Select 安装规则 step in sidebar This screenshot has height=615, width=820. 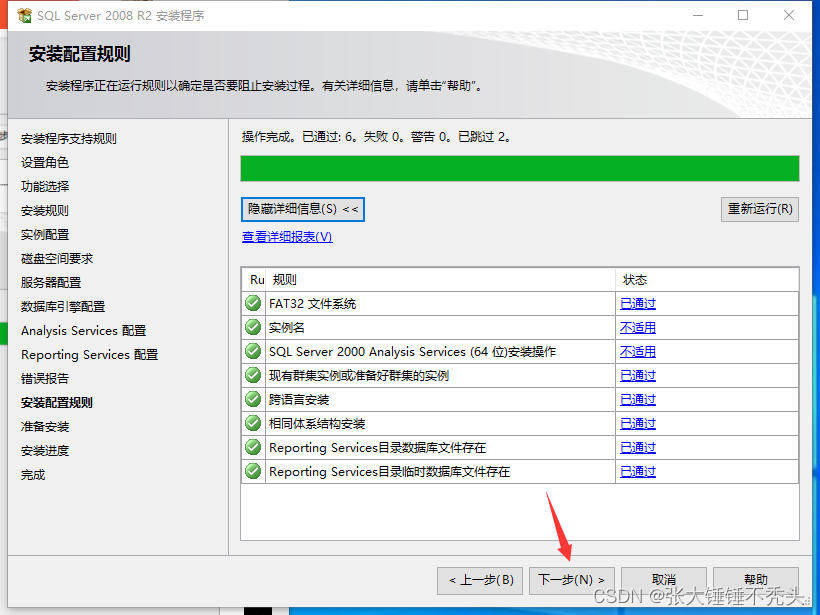coord(45,211)
